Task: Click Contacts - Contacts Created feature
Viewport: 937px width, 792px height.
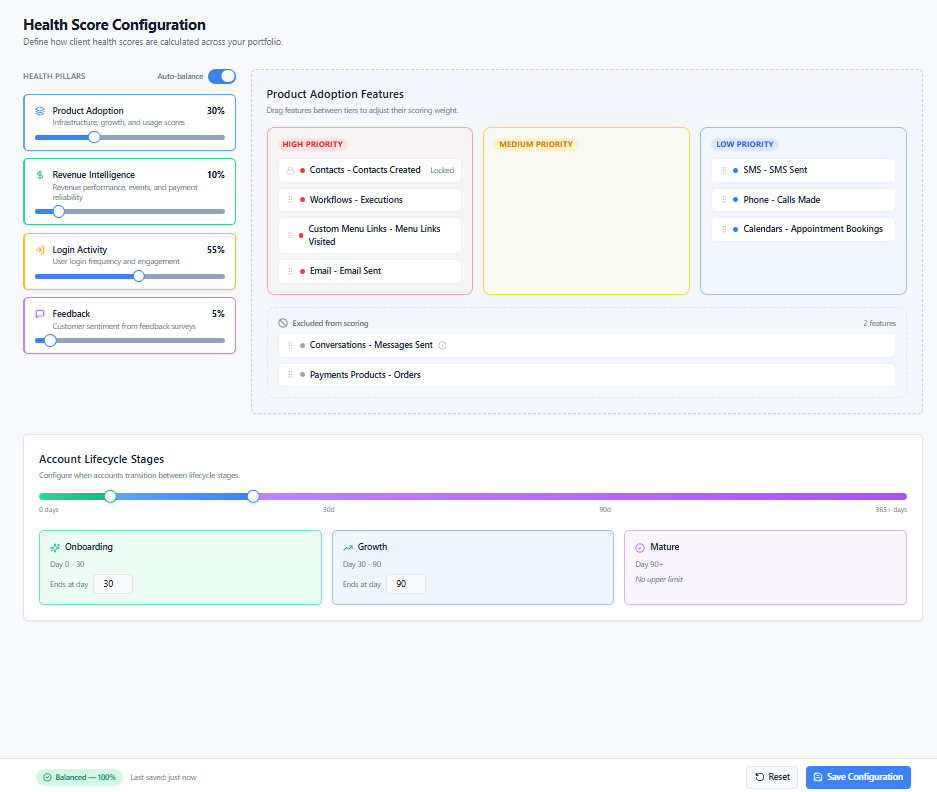Action: point(370,170)
